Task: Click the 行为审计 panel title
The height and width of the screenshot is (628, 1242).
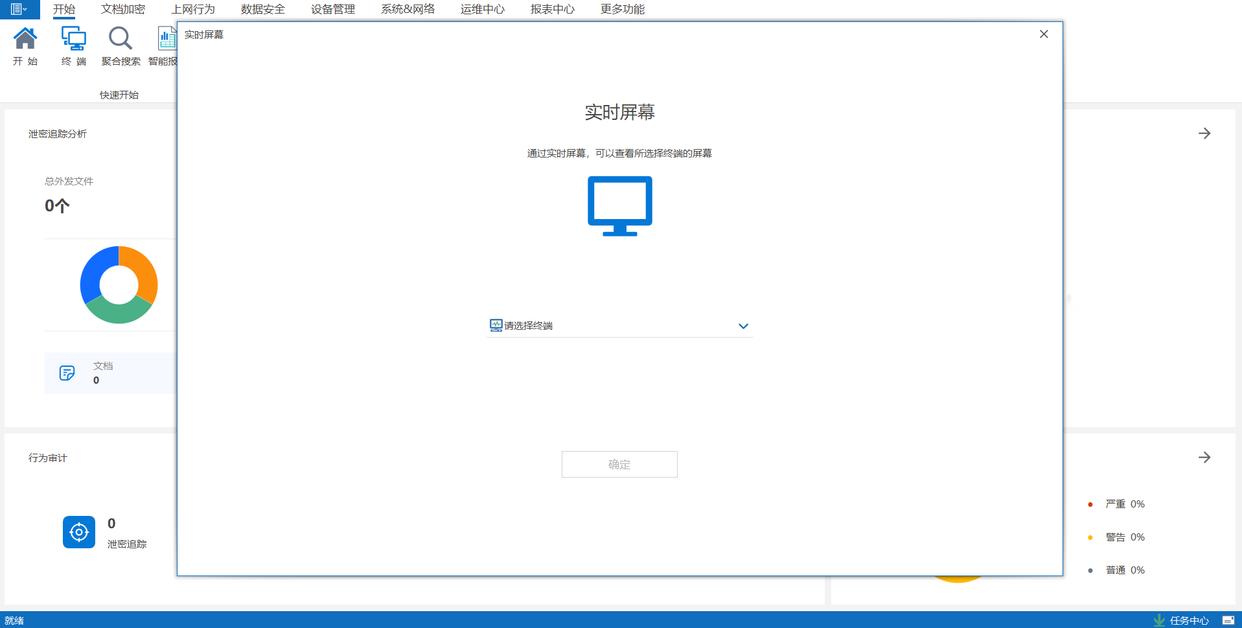Action: click(x=48, y=458)
